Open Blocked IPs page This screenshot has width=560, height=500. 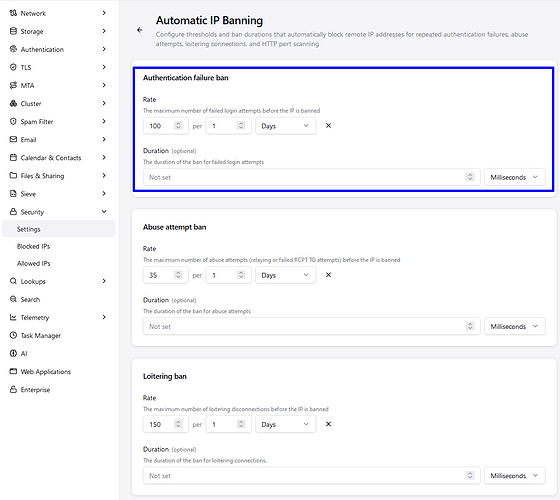34,246
